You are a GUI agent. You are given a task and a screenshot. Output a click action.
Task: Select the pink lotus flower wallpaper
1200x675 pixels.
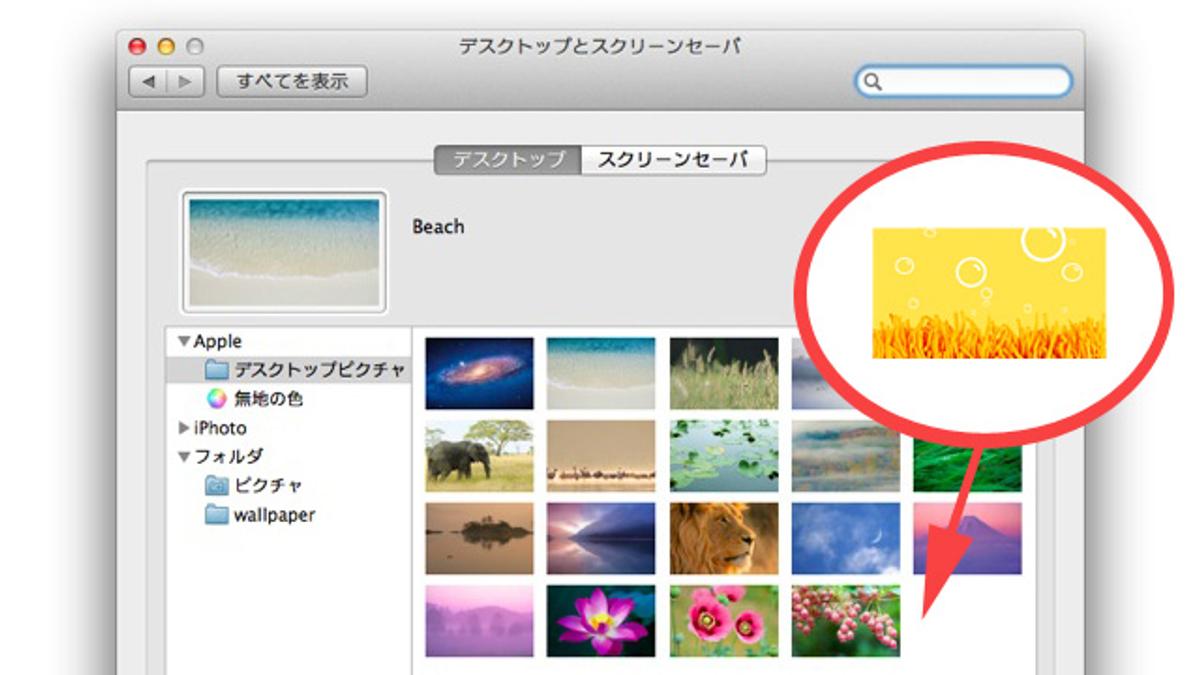[601, 620]
